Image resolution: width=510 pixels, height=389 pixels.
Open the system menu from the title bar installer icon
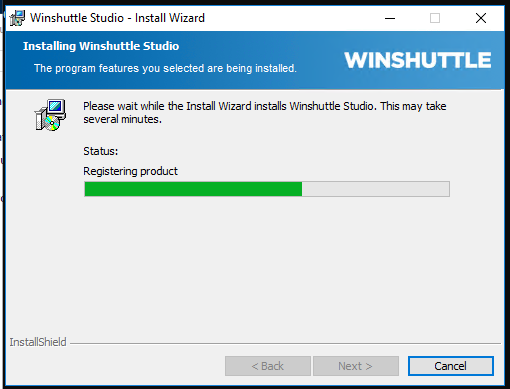click(17, 18)
